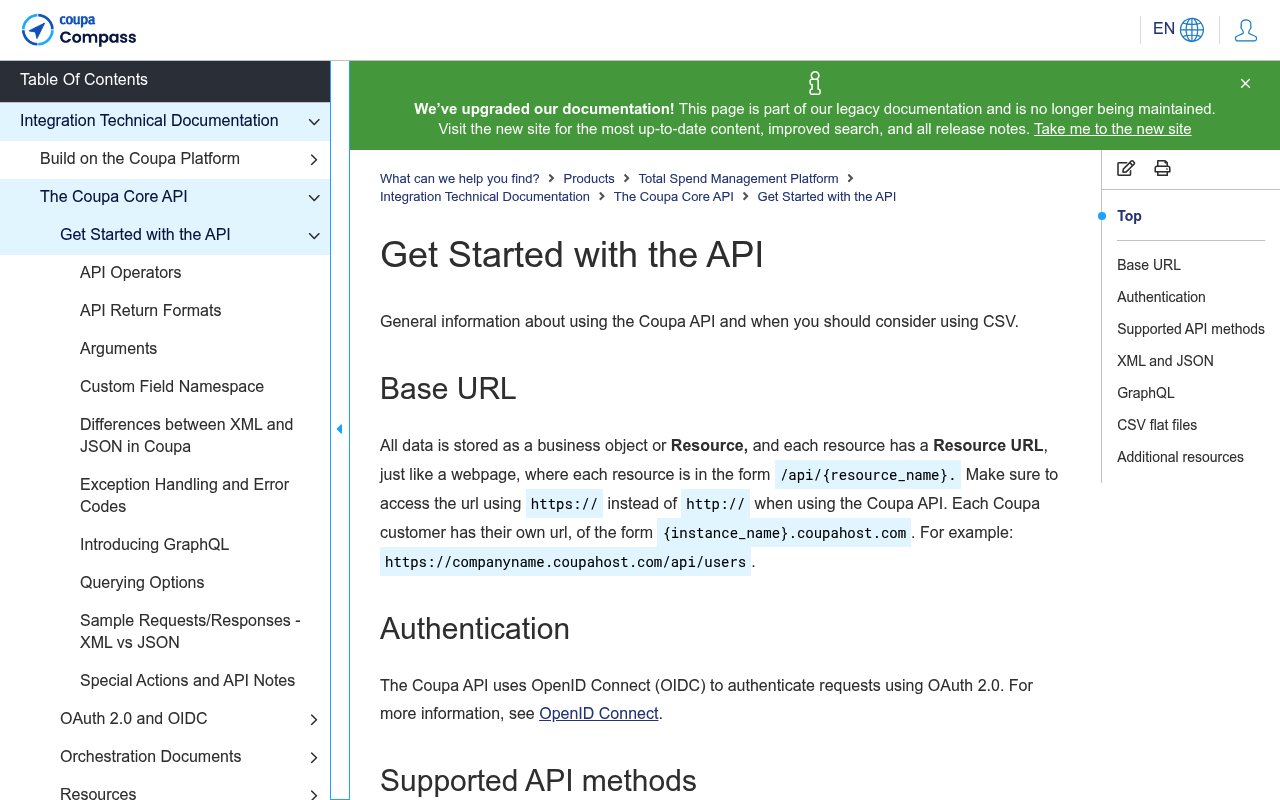1280x800 pixels.
Task: Click the https://companyname.coupahost.com/api/users code sample
Action: pos(565,562)
